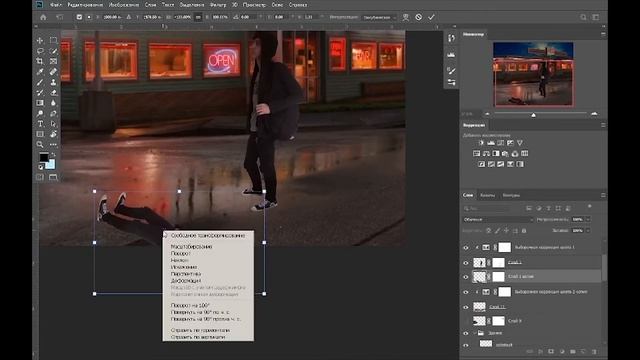Click the 'Слой 1 копия' layer mask thumbnail
Image resolution: width=640 pixels, height=360 pixels.
click(498, 277)
